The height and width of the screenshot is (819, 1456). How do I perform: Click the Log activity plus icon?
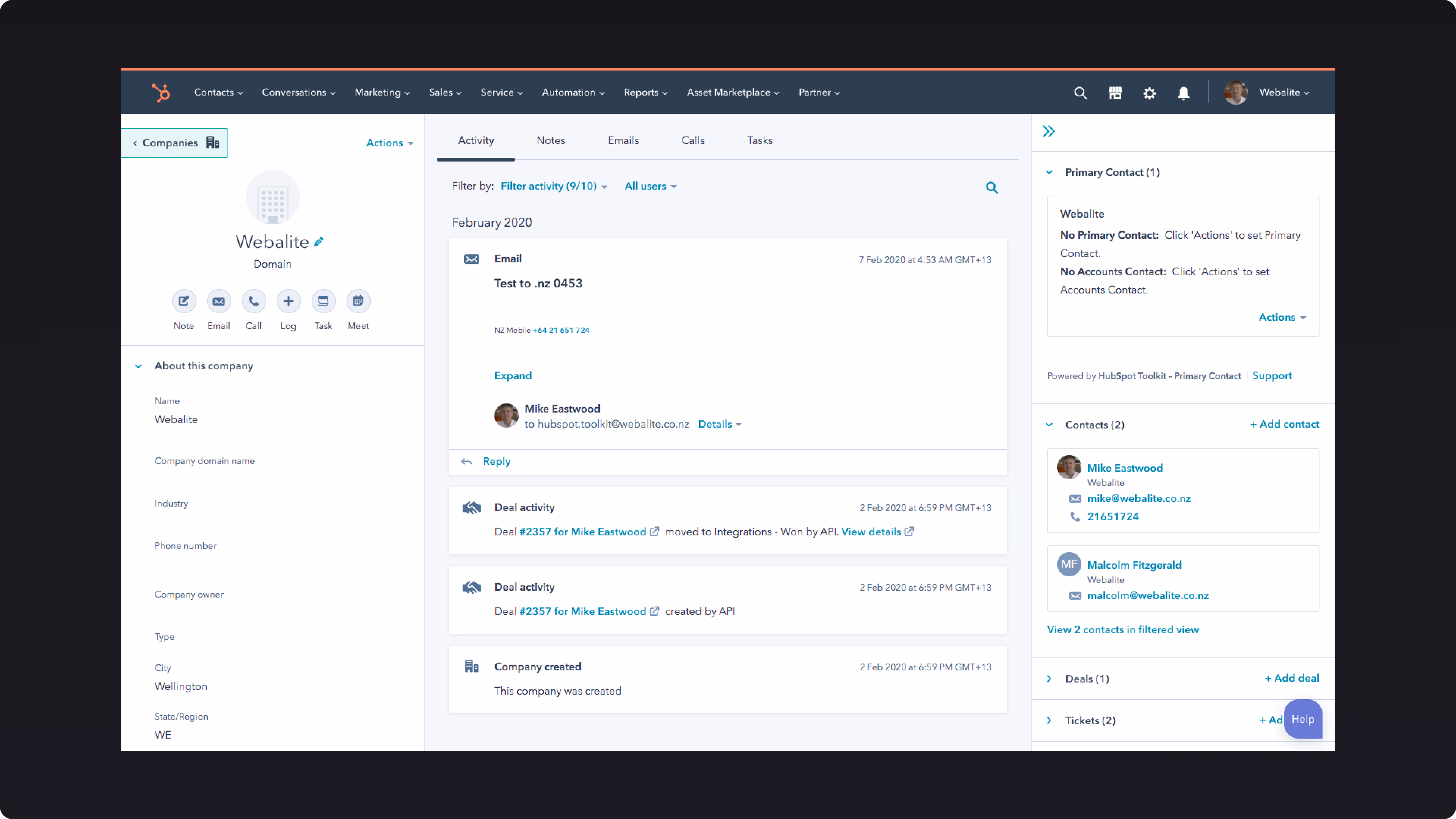coord(288,301)
